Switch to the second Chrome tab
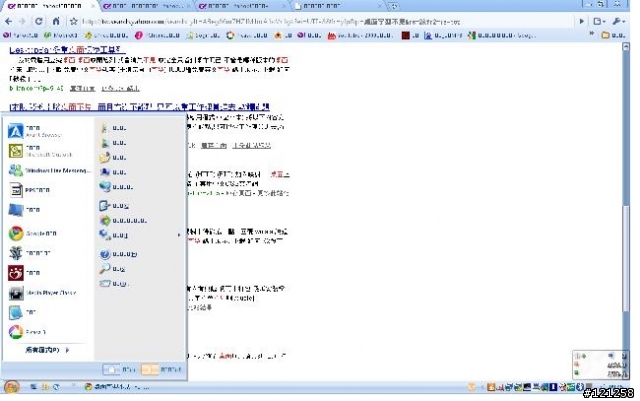The height and width of the screenshot is (401, 640). pos(147,6)
